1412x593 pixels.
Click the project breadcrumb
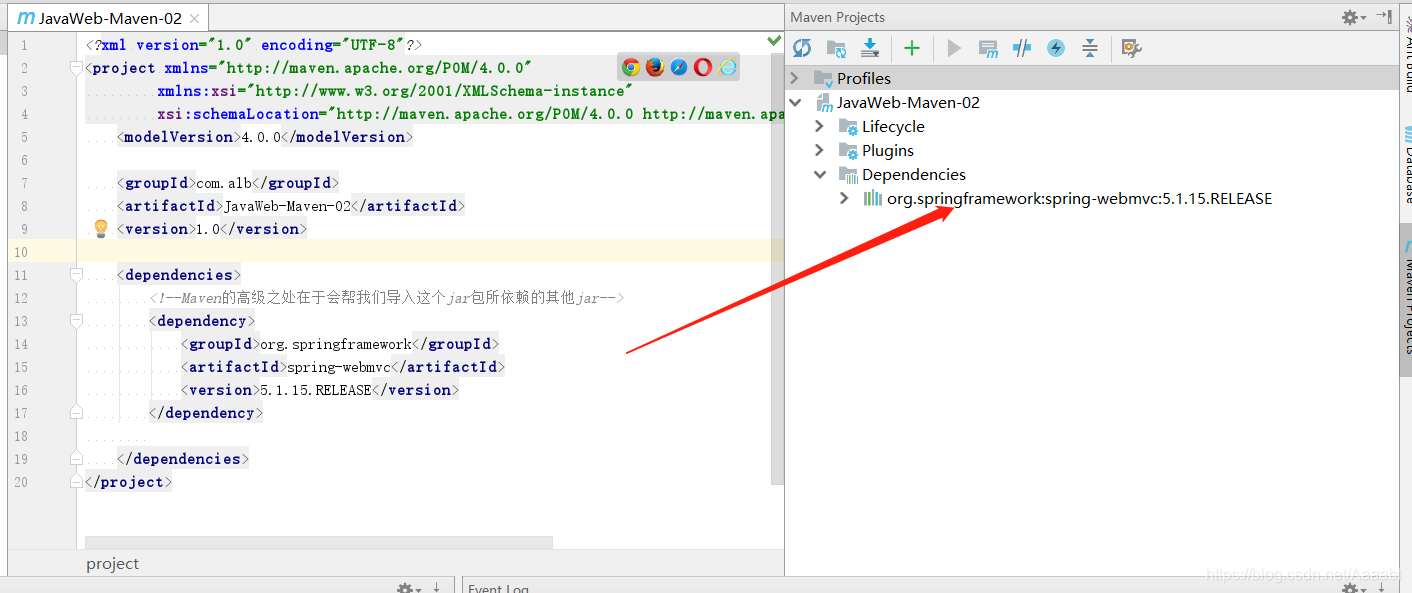pyautogui.click(x=113, y=563)
